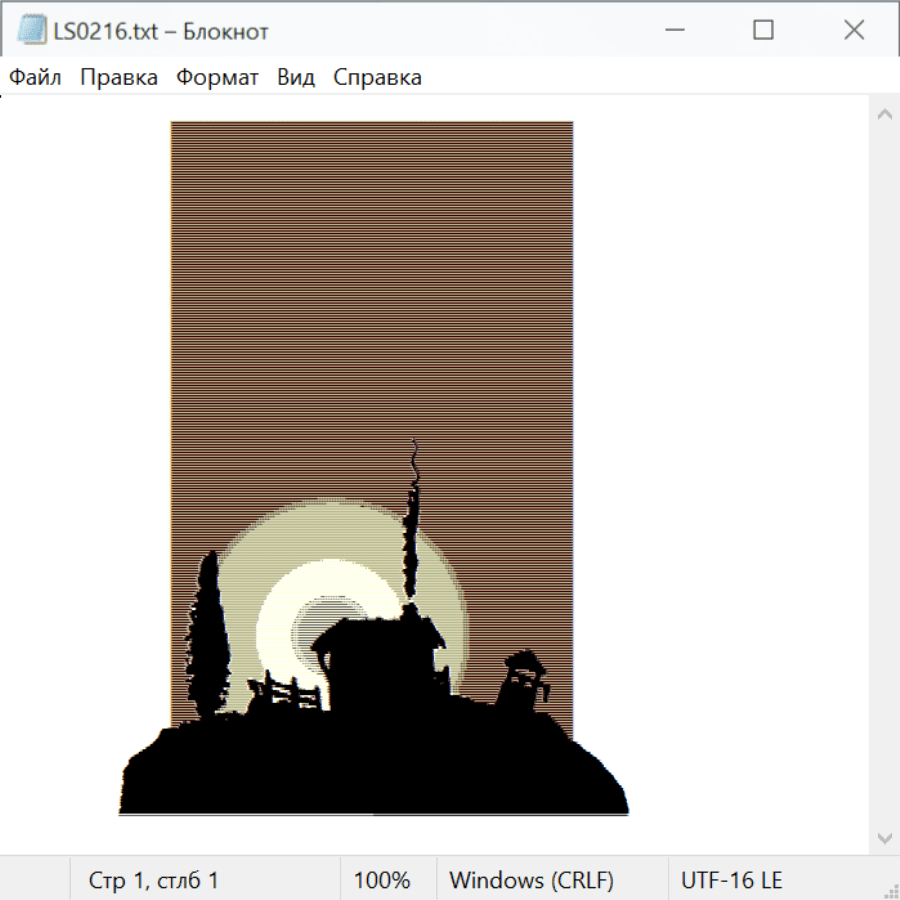
Task: Open the Справка menu
Action: 377,78
